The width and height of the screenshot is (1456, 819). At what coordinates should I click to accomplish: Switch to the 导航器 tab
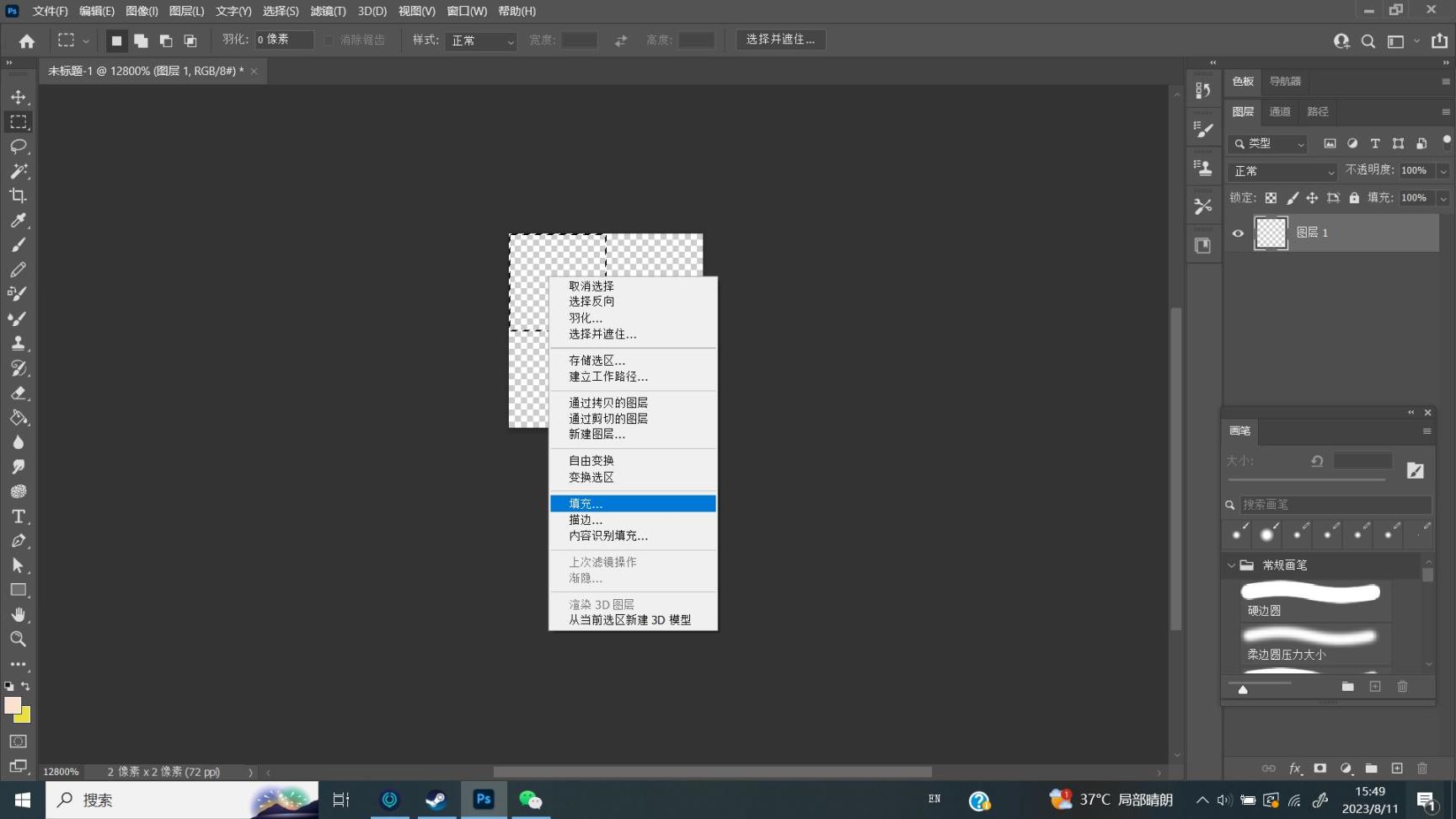tap(1285, 82)
